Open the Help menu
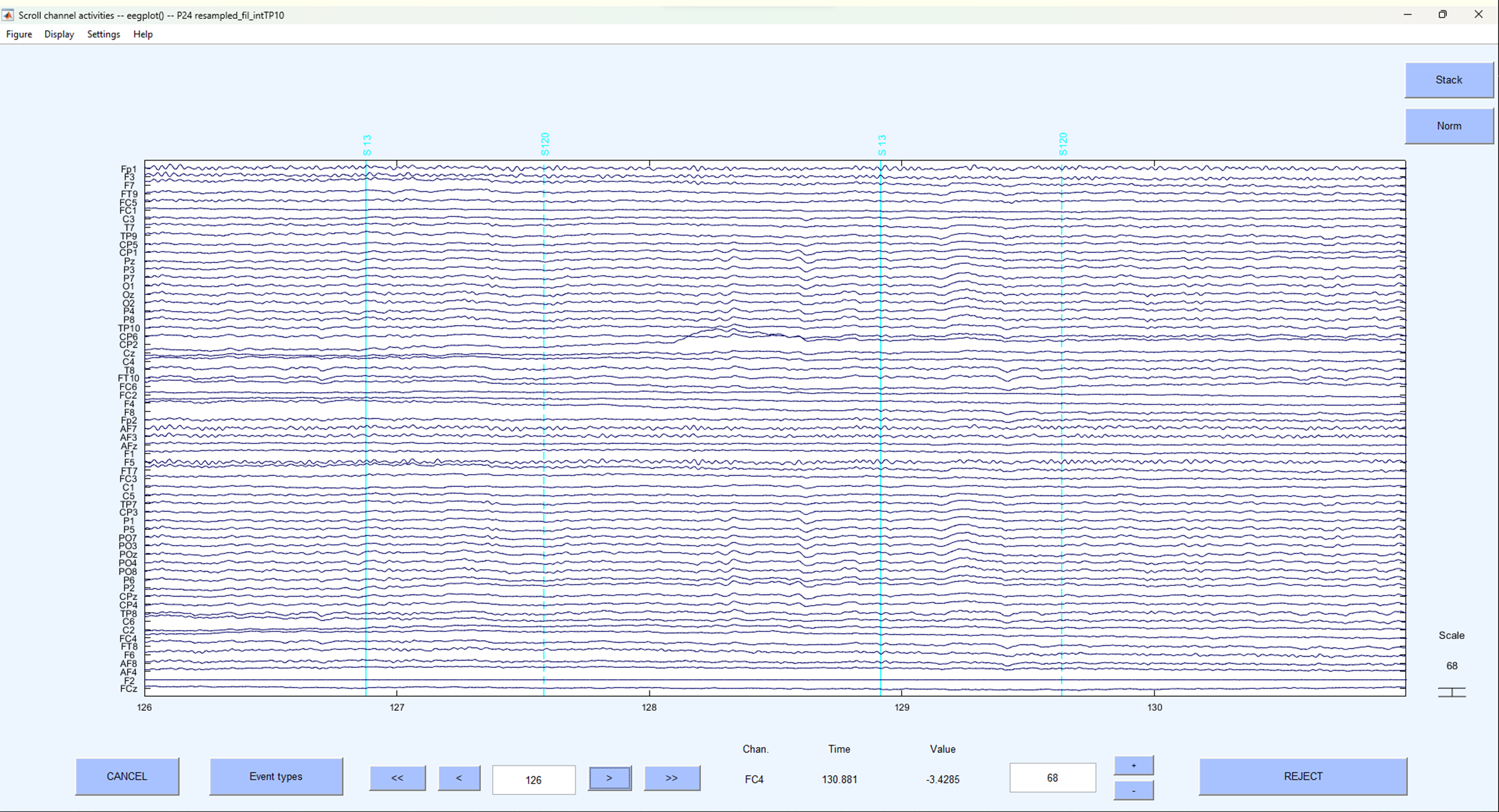The image size is (1499, 812). coord(142,34)
